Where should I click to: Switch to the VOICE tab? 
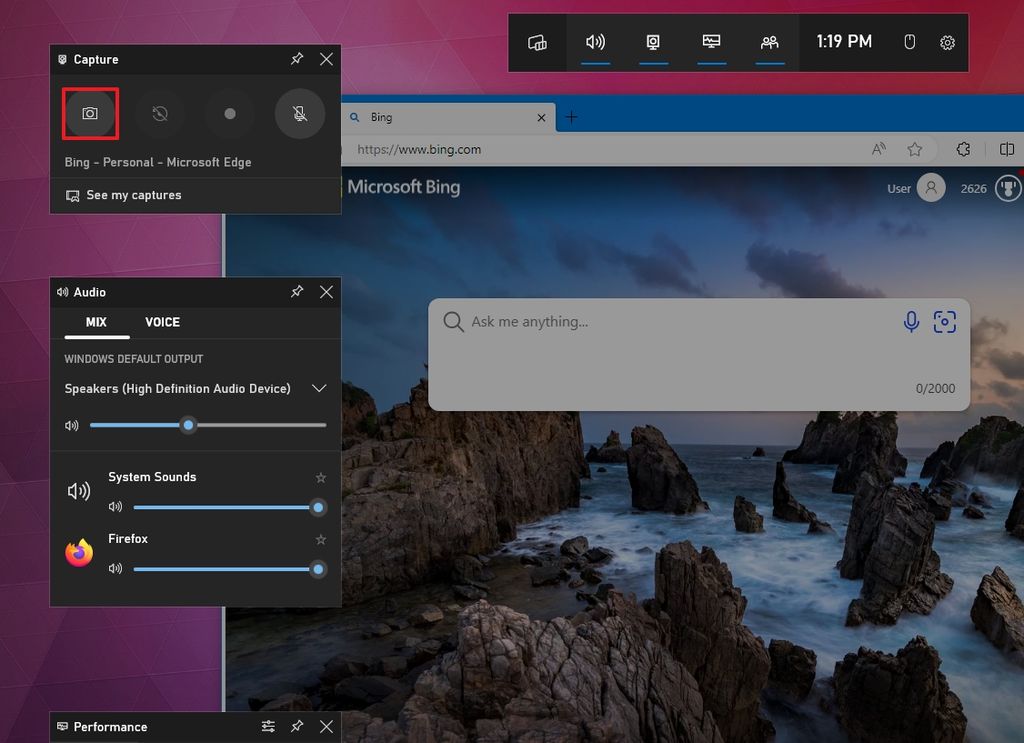pyautogui.click(x=162, y=322)
